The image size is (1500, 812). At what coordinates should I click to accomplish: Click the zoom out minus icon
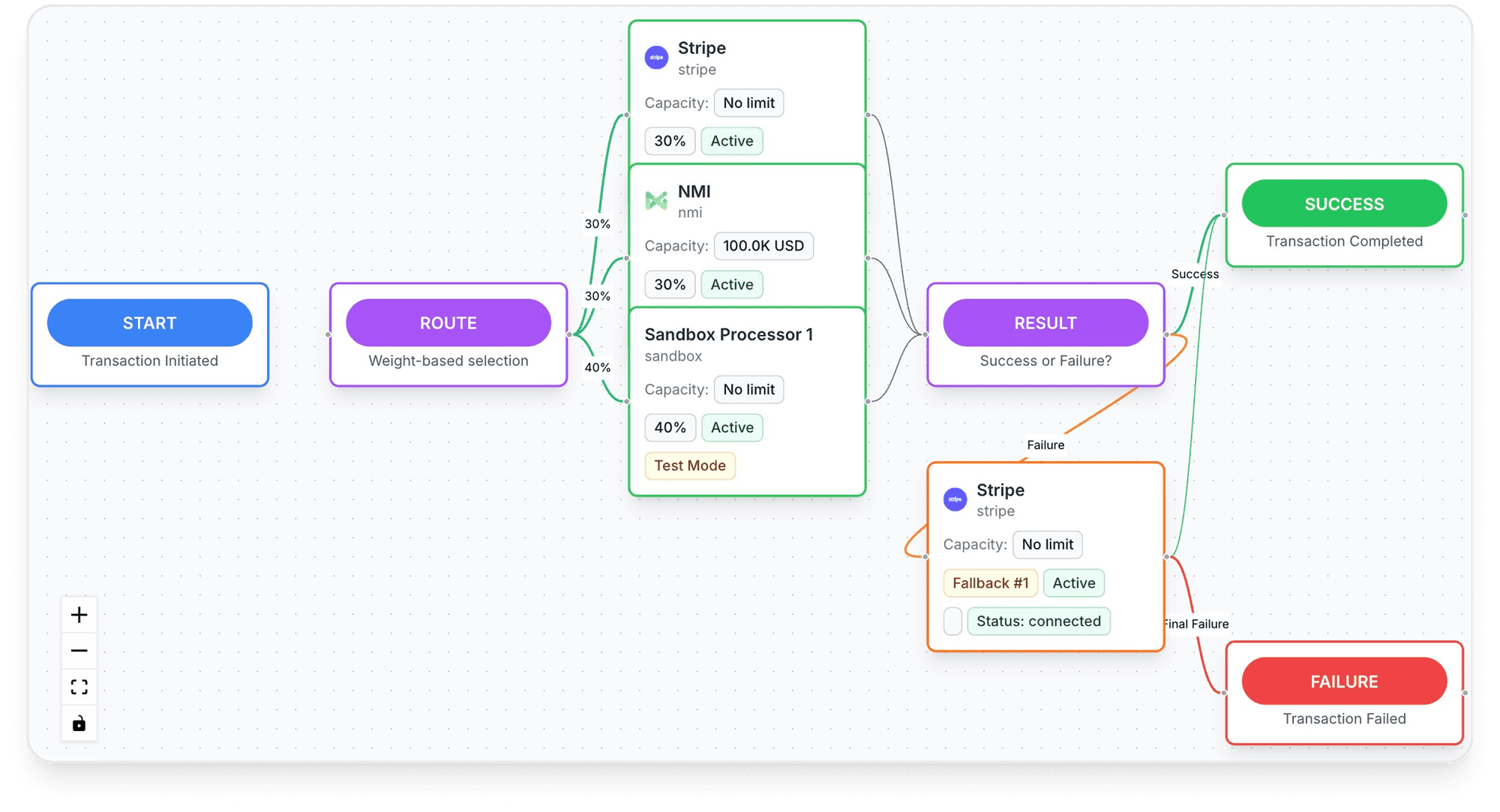(x=79, y=651)
